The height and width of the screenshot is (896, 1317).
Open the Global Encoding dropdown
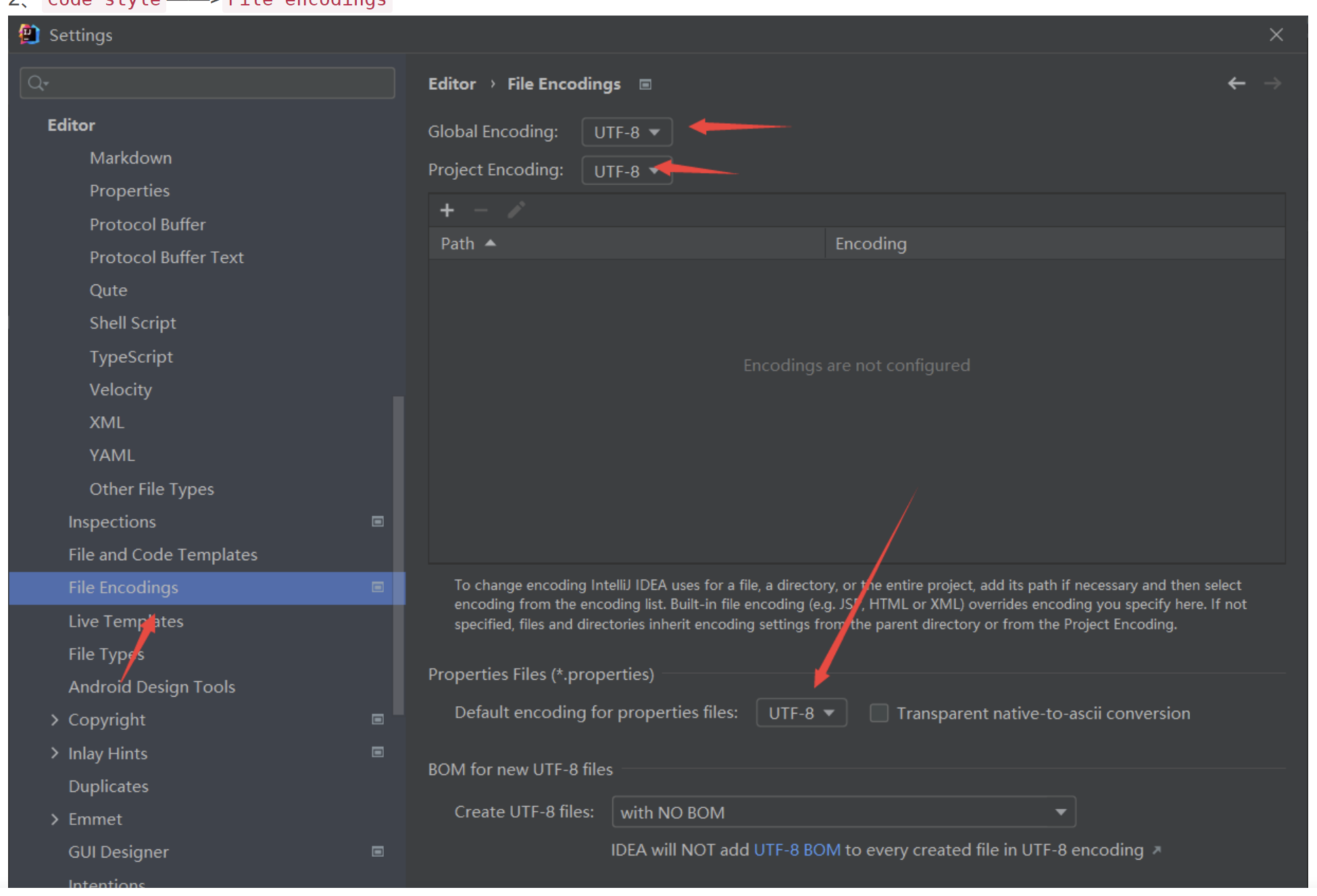[626, 132]
